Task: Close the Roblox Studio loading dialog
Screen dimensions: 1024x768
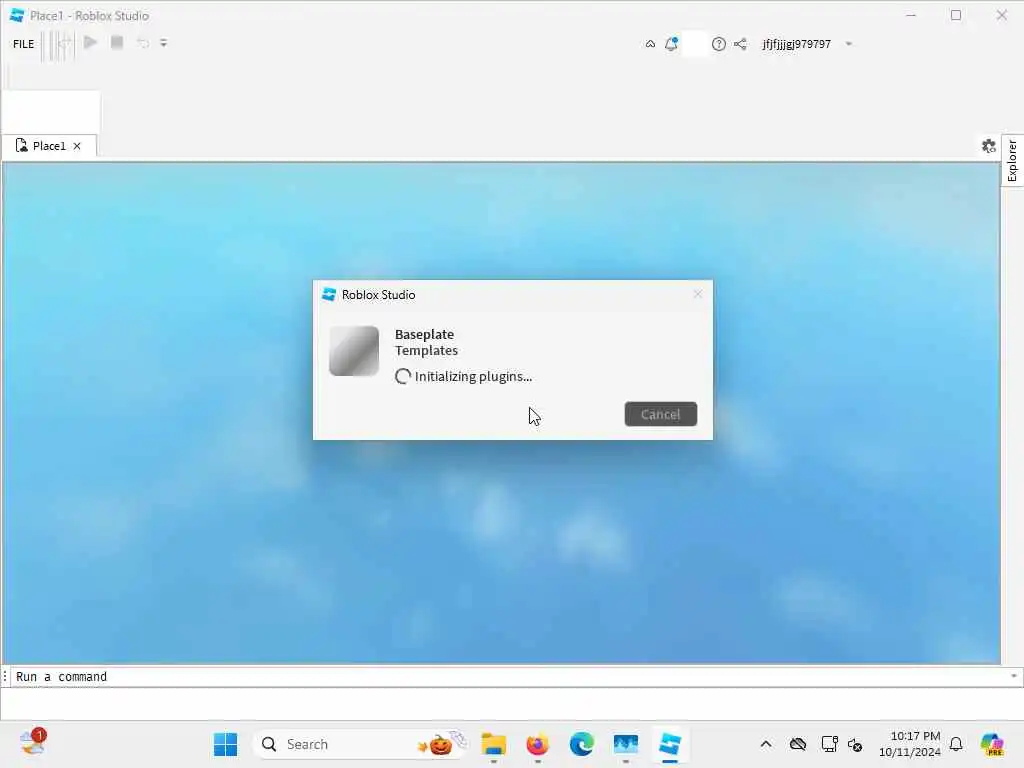Action: click(697, 295)
